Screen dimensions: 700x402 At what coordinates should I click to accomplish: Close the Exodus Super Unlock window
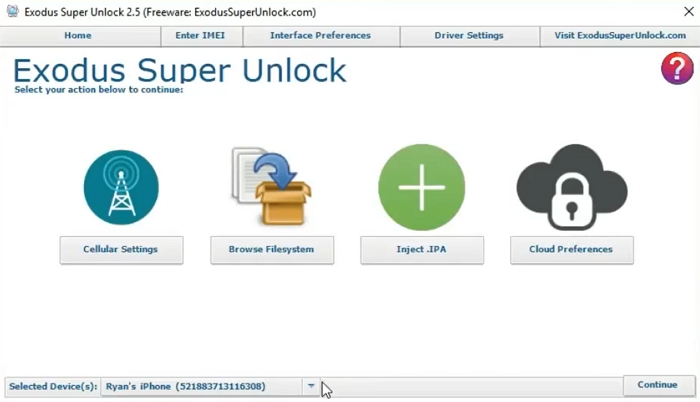tap(689, 12)
